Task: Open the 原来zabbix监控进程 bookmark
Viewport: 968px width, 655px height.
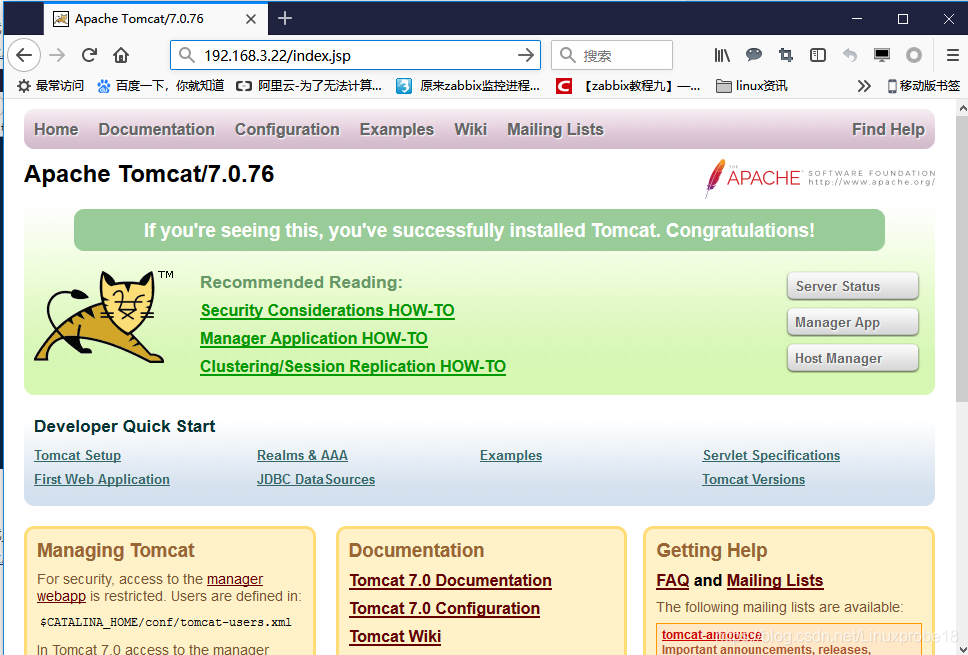Action: coord(468,86)
